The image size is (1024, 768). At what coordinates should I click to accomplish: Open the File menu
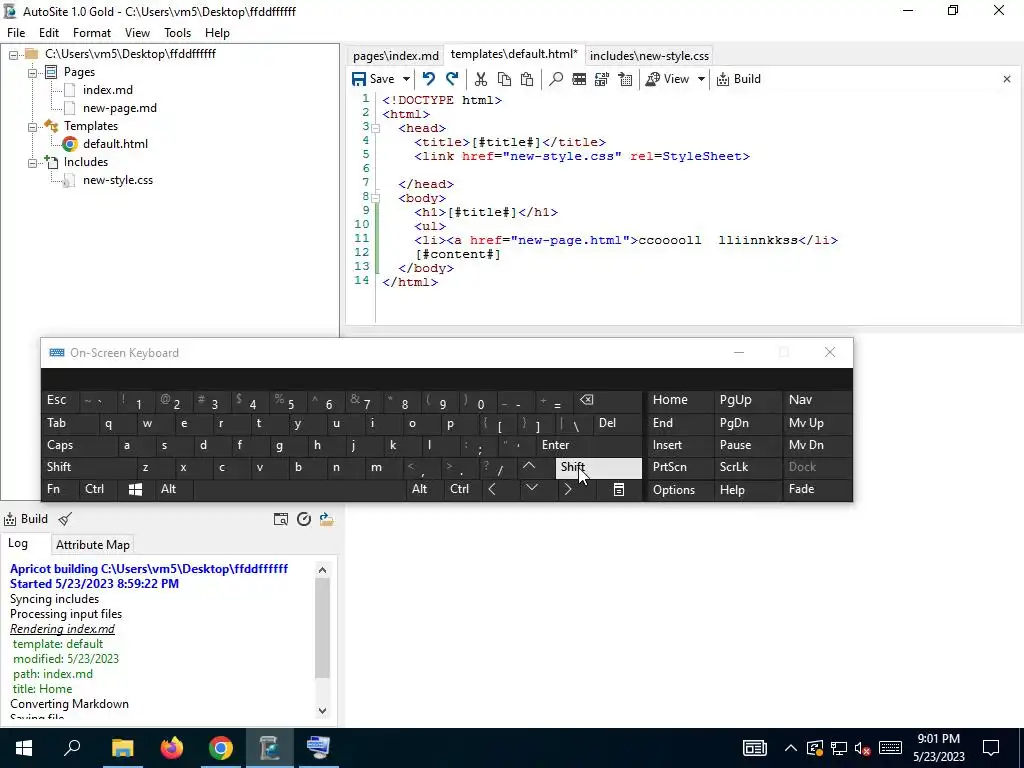point(16,33)
